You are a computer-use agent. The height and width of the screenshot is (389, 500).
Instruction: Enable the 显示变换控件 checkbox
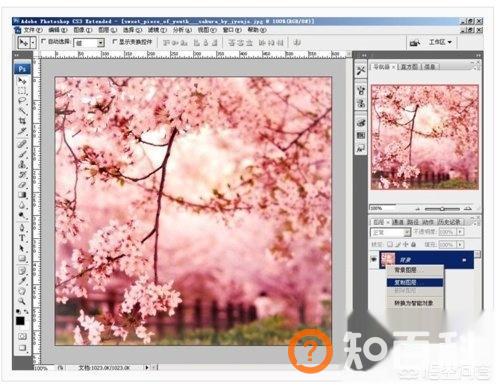[115, 41]
